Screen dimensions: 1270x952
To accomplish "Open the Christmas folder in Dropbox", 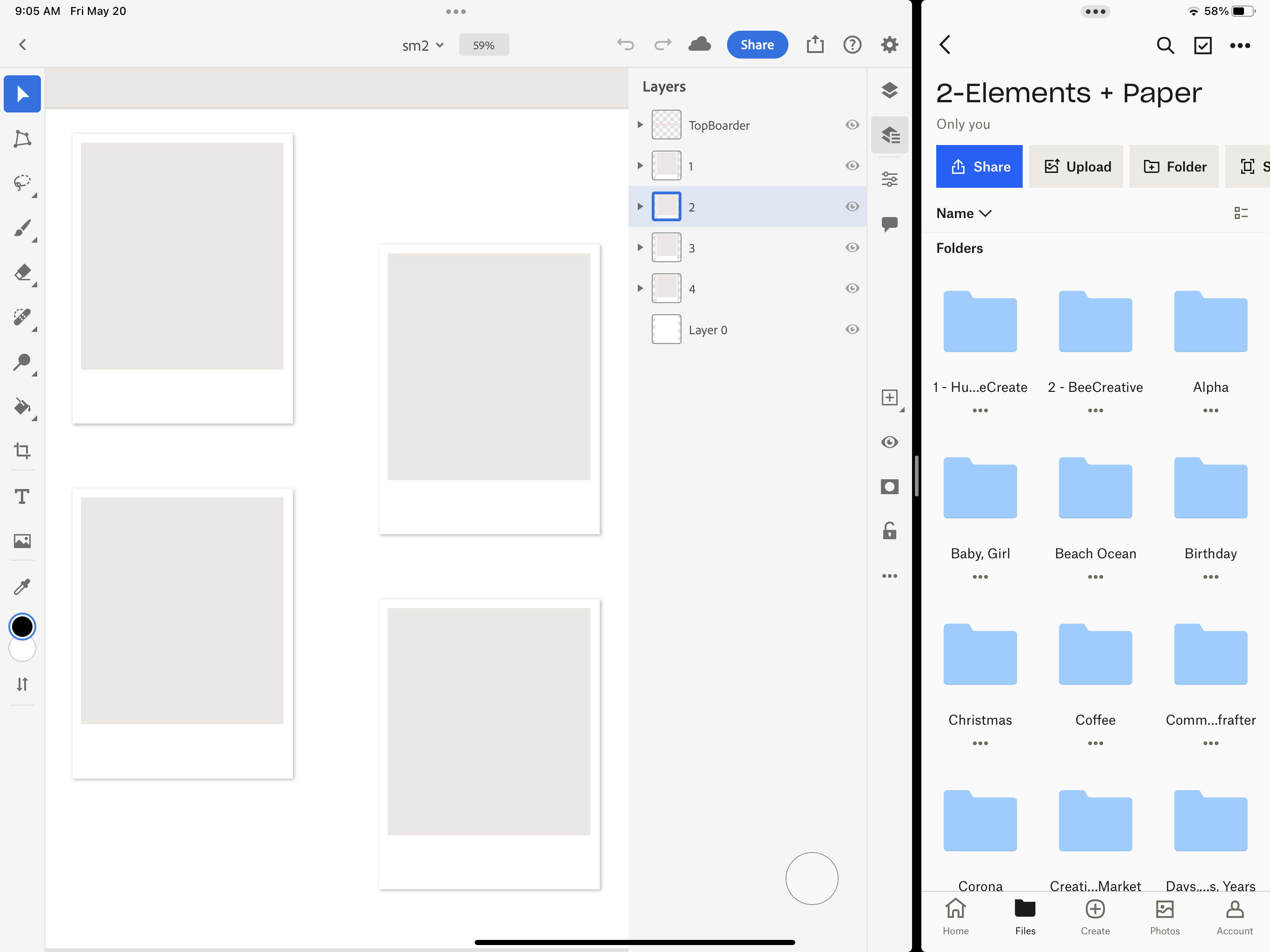I will point(980,654).
